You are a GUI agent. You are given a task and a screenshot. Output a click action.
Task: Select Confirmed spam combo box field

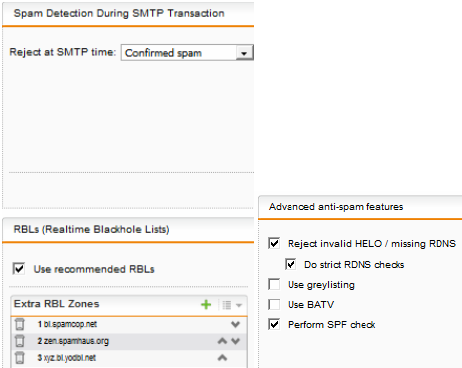pyautogui.click(x=187, y=53)
